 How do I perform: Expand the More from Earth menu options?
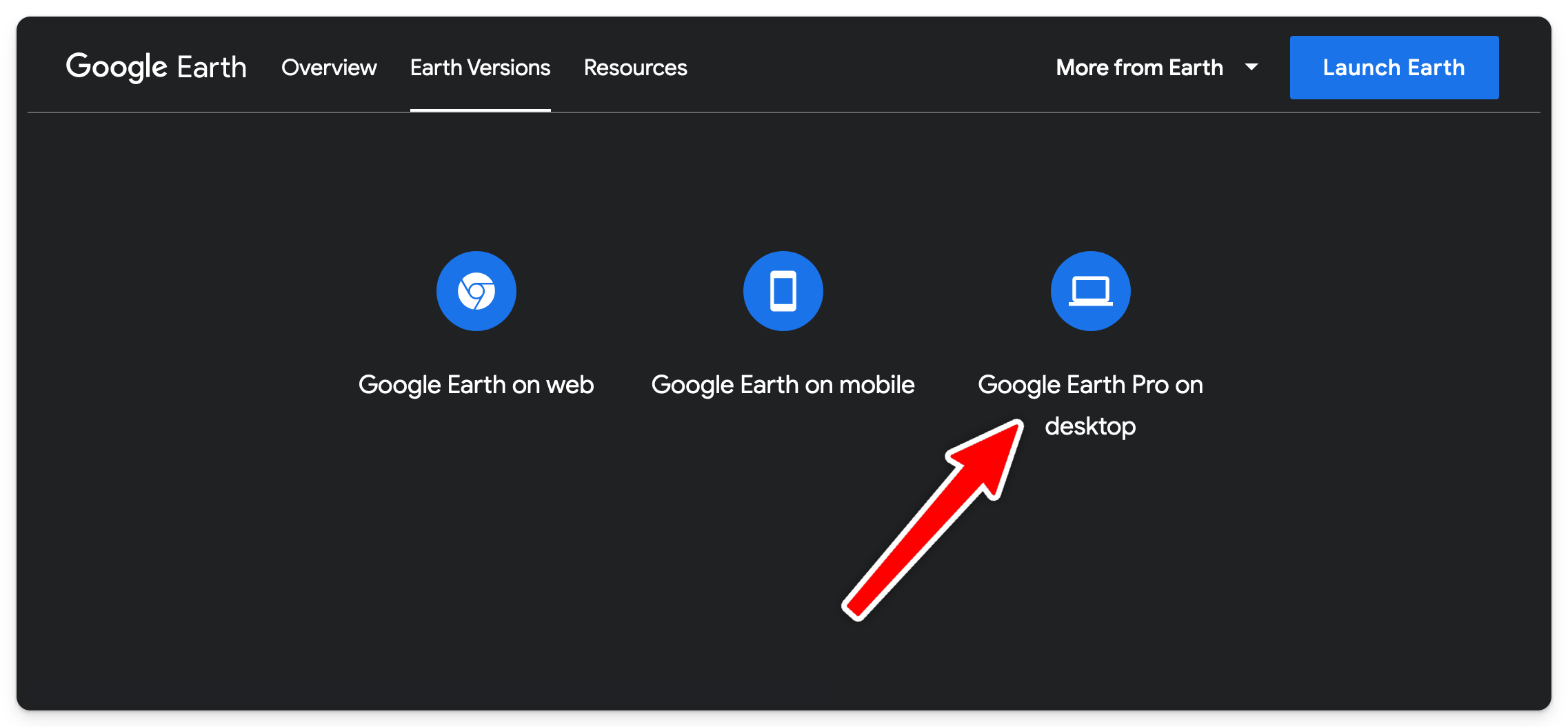coord(1139,67)
